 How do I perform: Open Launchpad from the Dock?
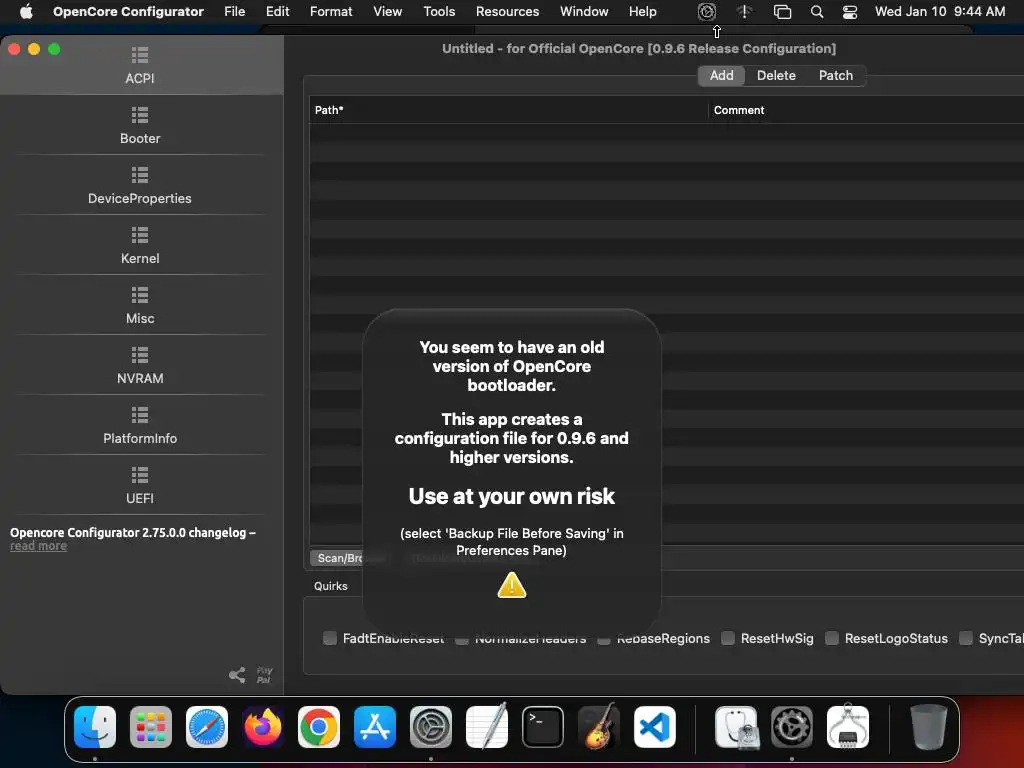151,727
